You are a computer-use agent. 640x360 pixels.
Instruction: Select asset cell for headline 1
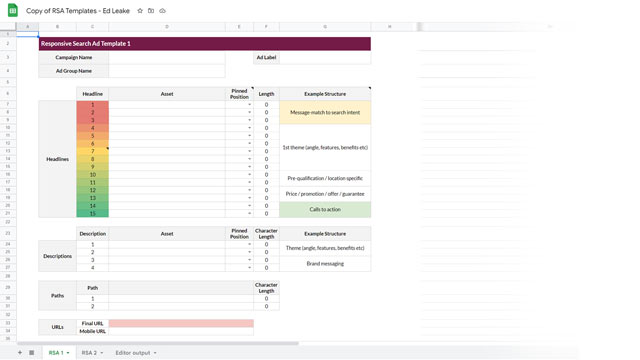tap(167, 104)
